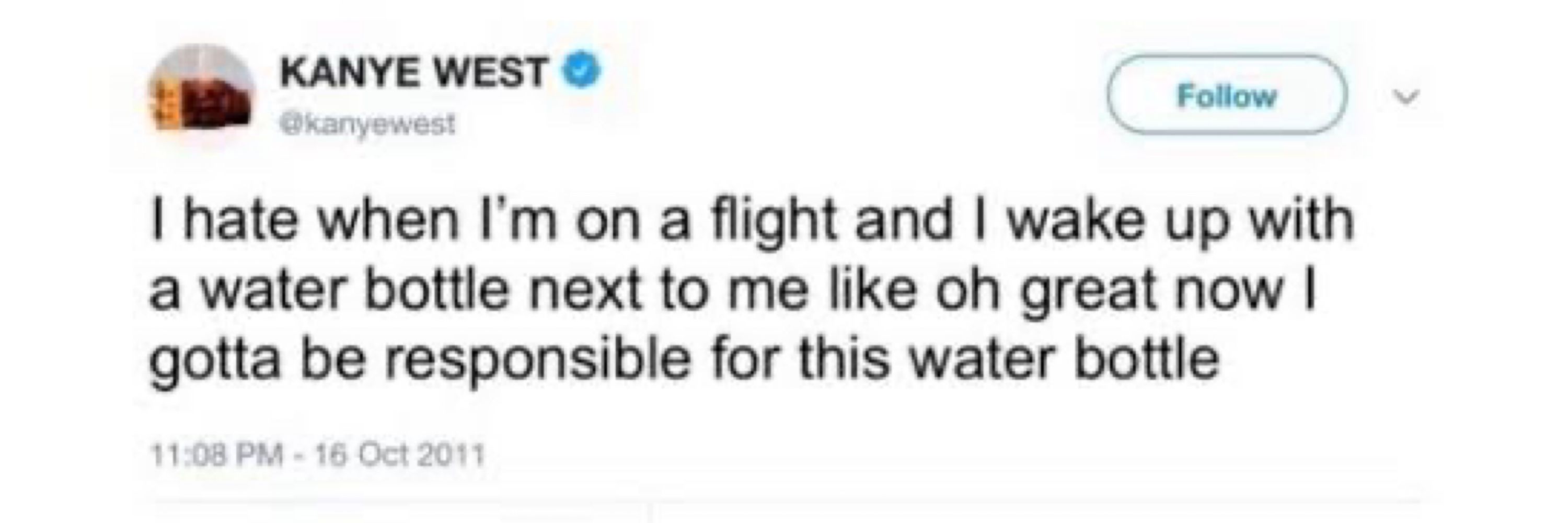The image size is (1568, 523).
Task: Click the line "gotta be responsible for this water bottle"
Action: tap(684, 360)
